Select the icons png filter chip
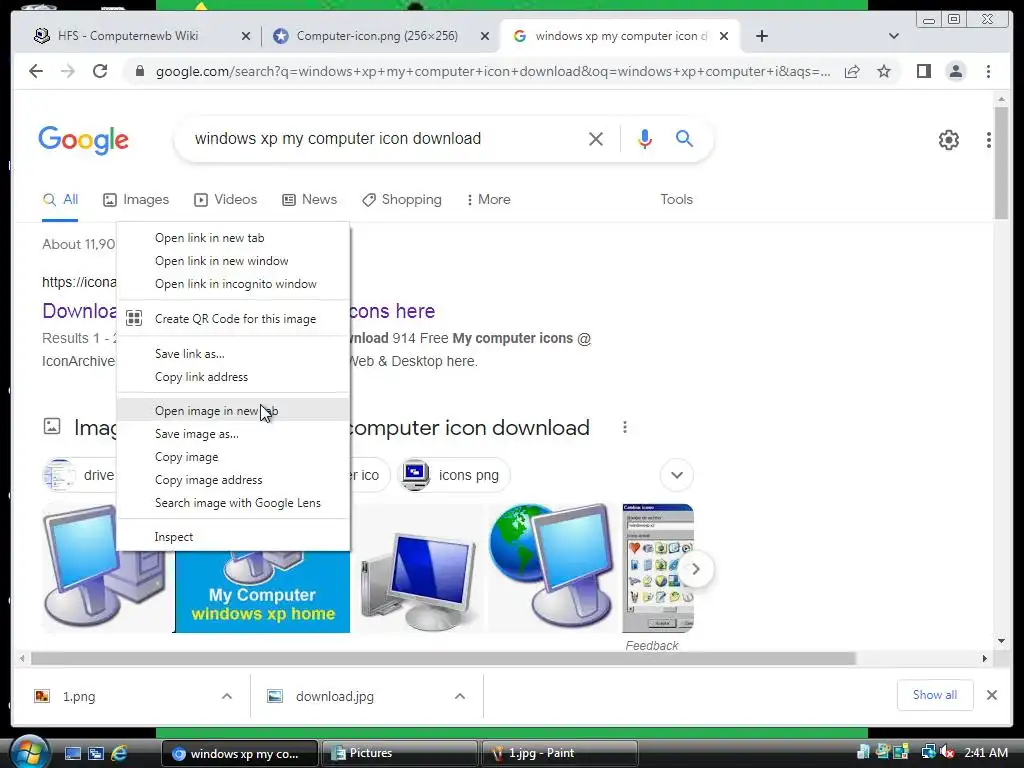 [x=453, y=475]
